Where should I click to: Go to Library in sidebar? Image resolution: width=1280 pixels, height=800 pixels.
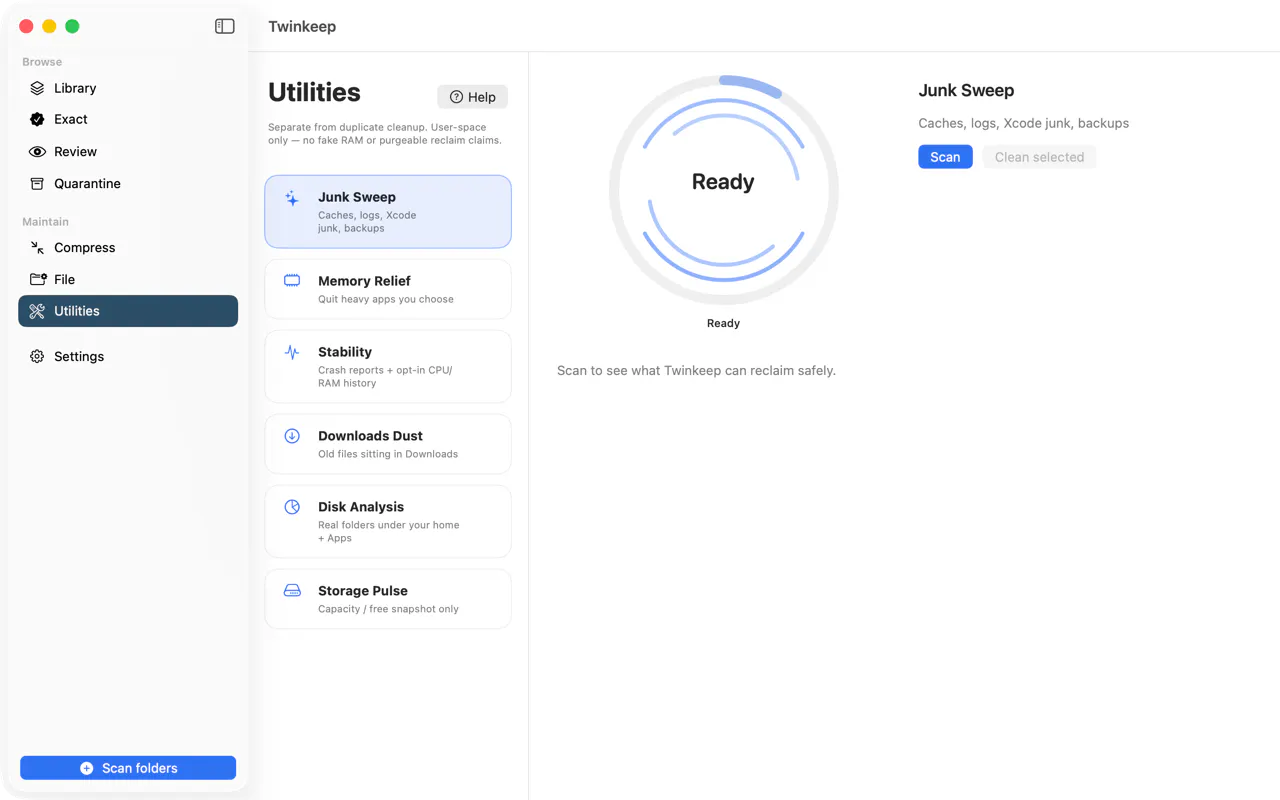pyautogui.click(x=75, y=88)
